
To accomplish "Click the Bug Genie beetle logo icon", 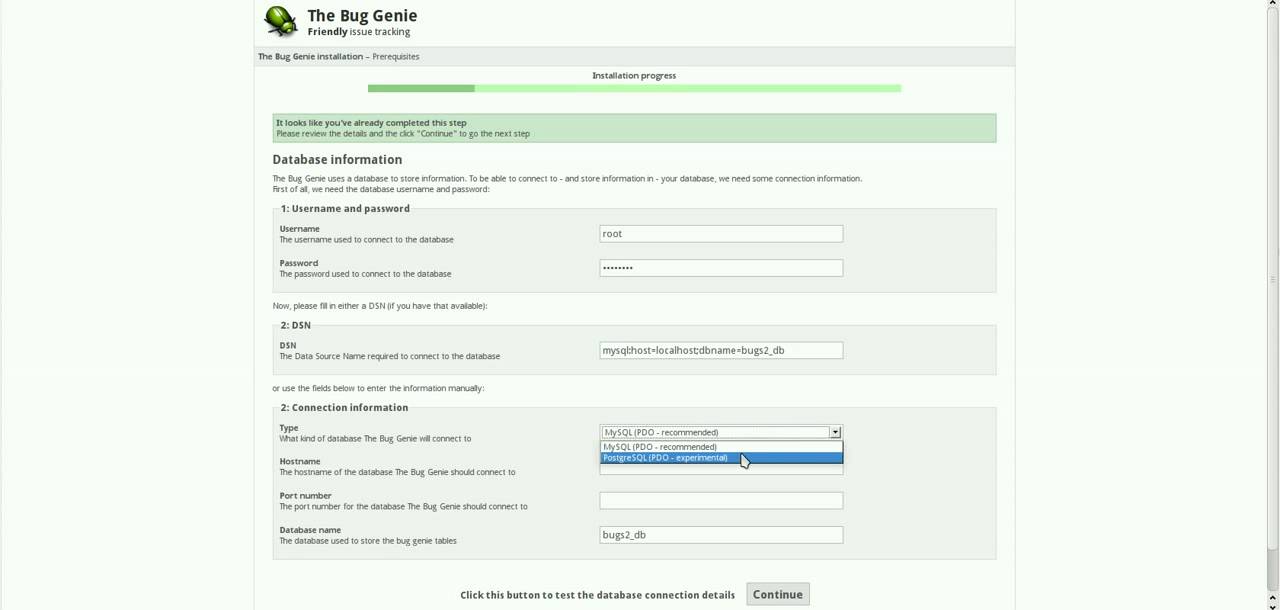I will [x=280, y=21].
